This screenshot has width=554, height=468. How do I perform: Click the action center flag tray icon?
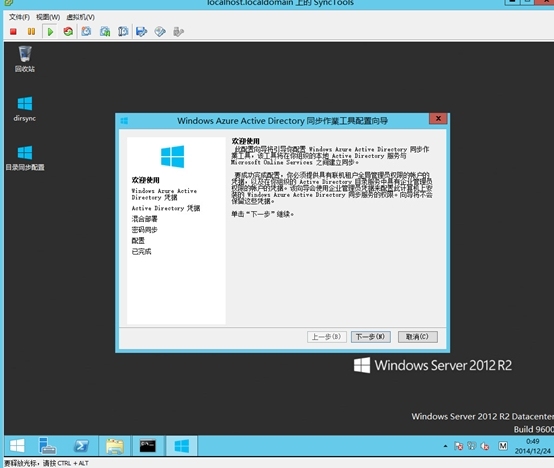coord(459,446)
